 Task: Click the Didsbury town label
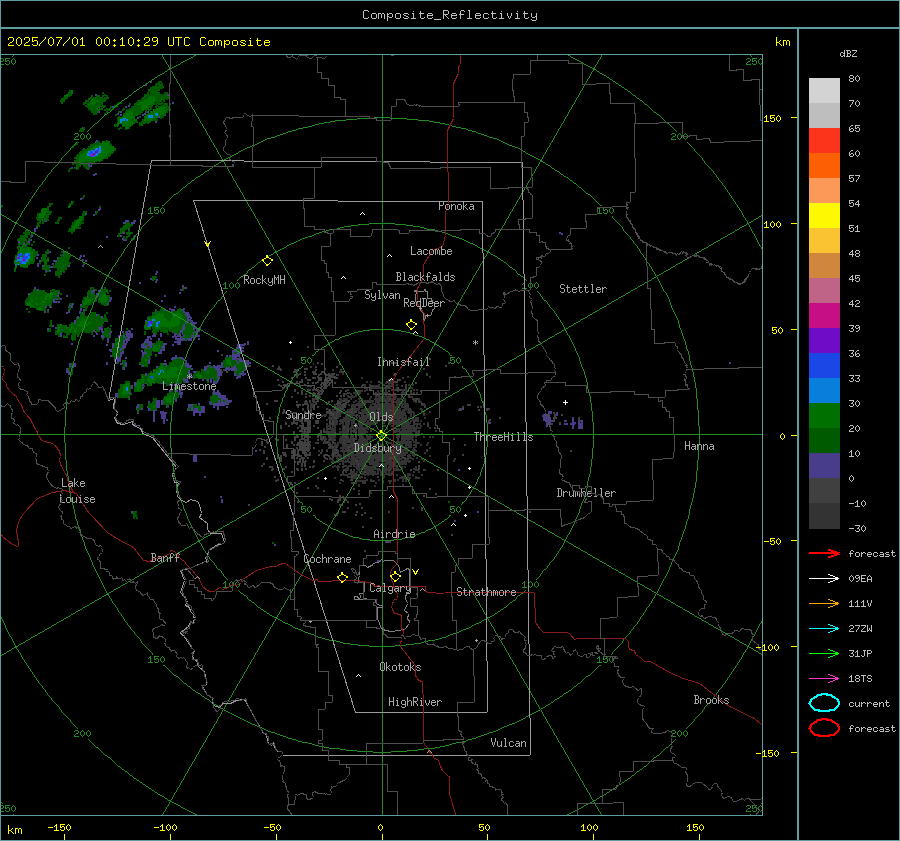377,448
